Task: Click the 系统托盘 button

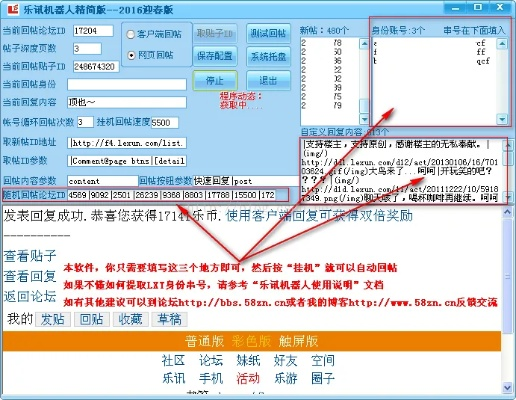Action: [268, 56]
